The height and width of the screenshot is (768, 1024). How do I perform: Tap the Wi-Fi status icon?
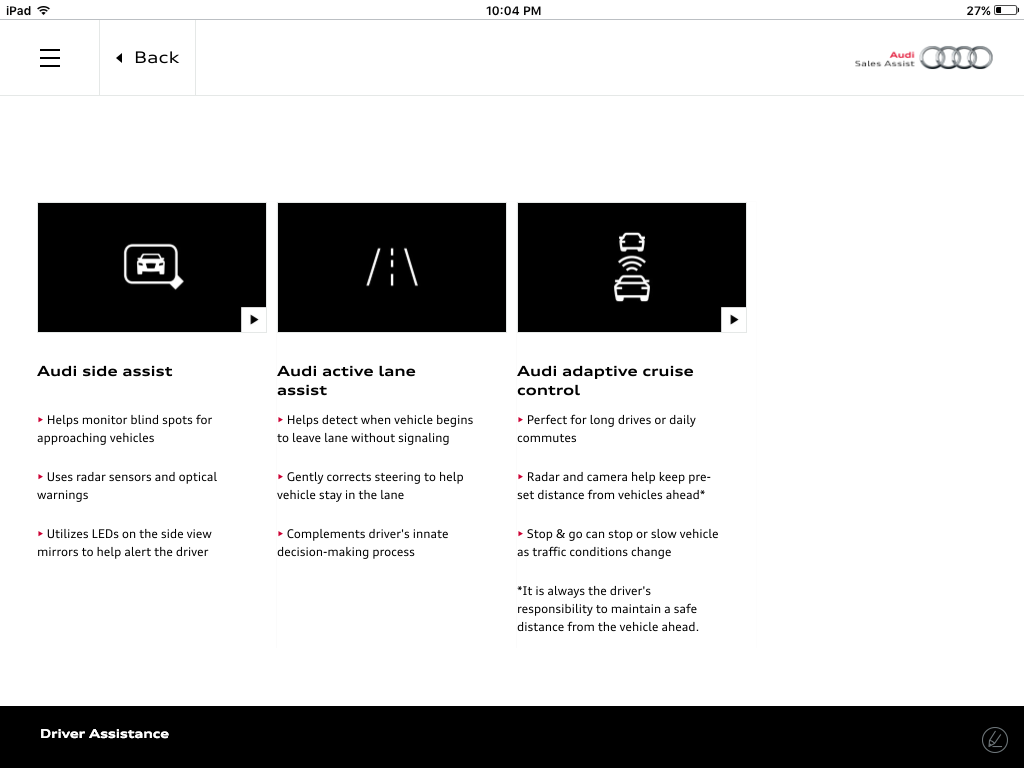[x=44, y=10]
